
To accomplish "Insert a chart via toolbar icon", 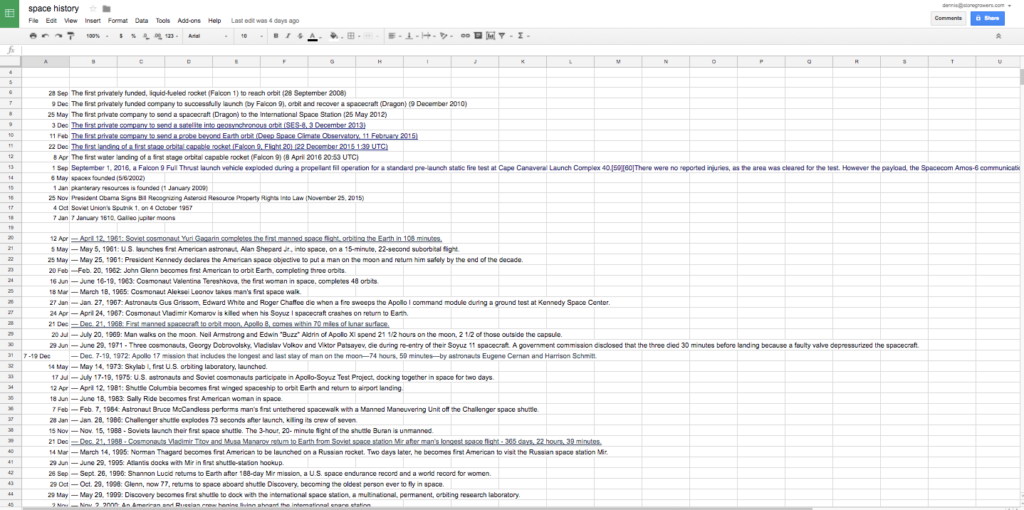I will pyautogui.click(x=490, y=36).
